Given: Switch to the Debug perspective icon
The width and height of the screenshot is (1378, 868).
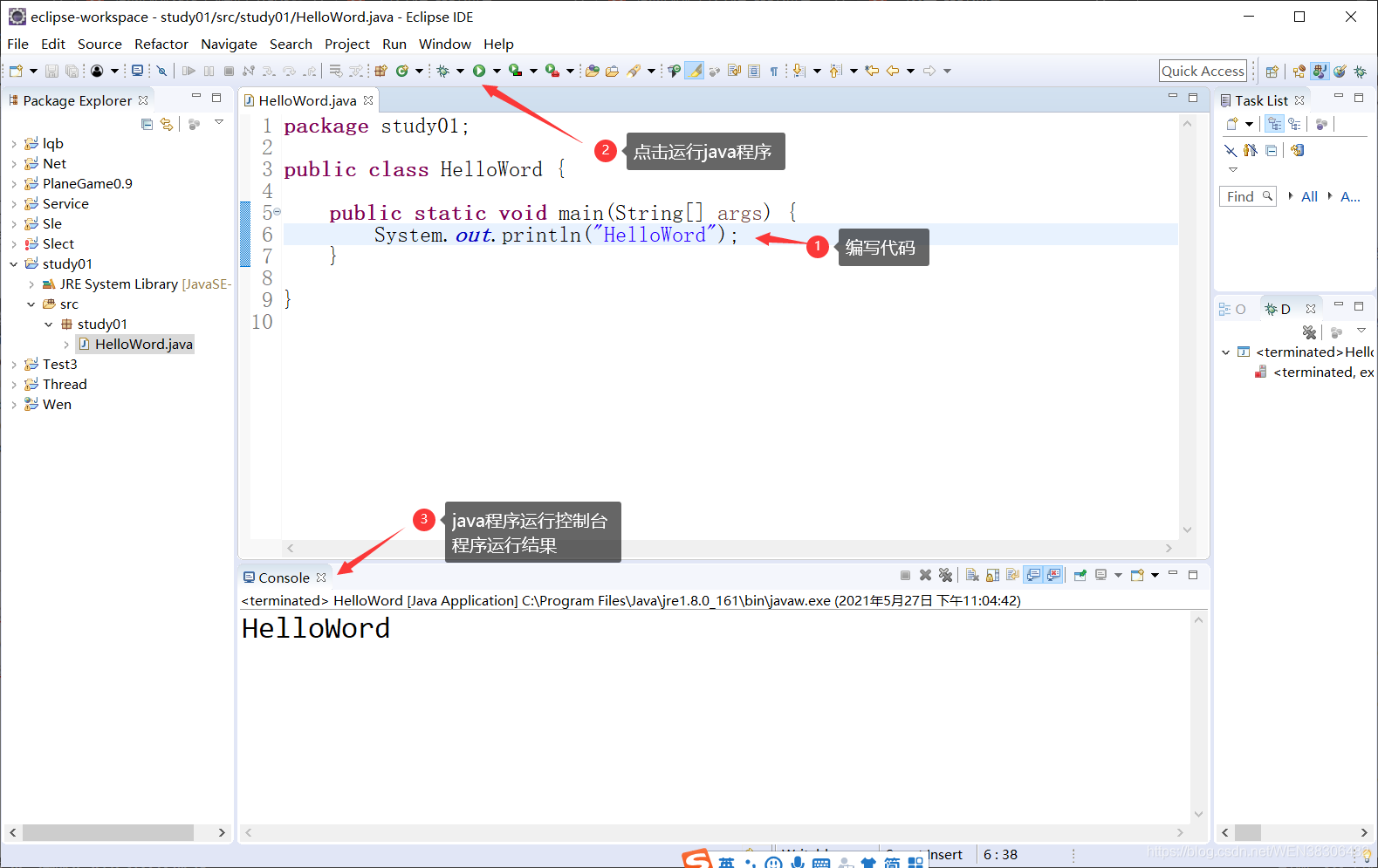Looking at the screenshot, I should coord(1361,72).
